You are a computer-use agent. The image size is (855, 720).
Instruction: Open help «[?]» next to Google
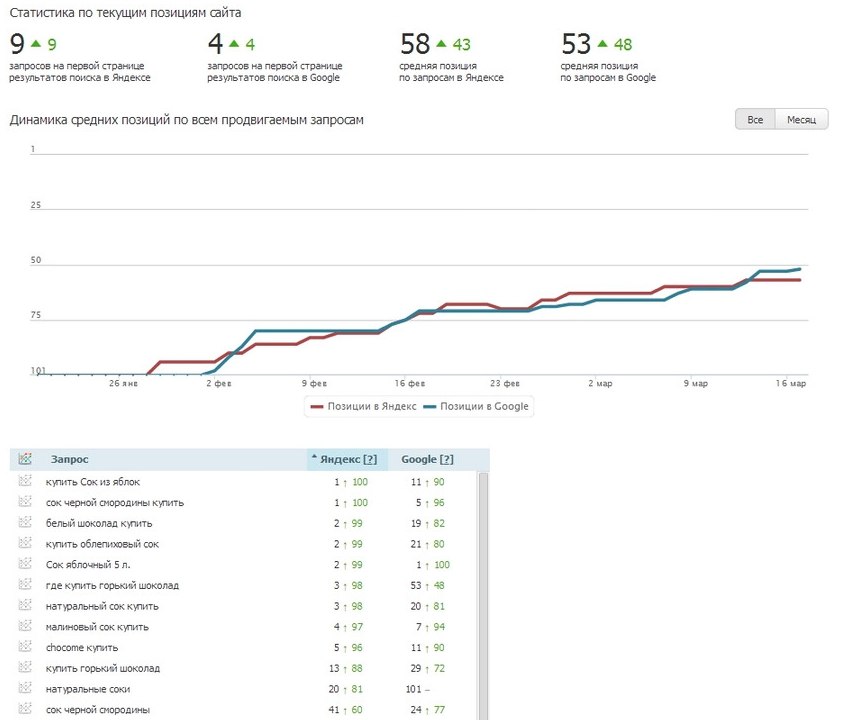click(x=447, y=459)
